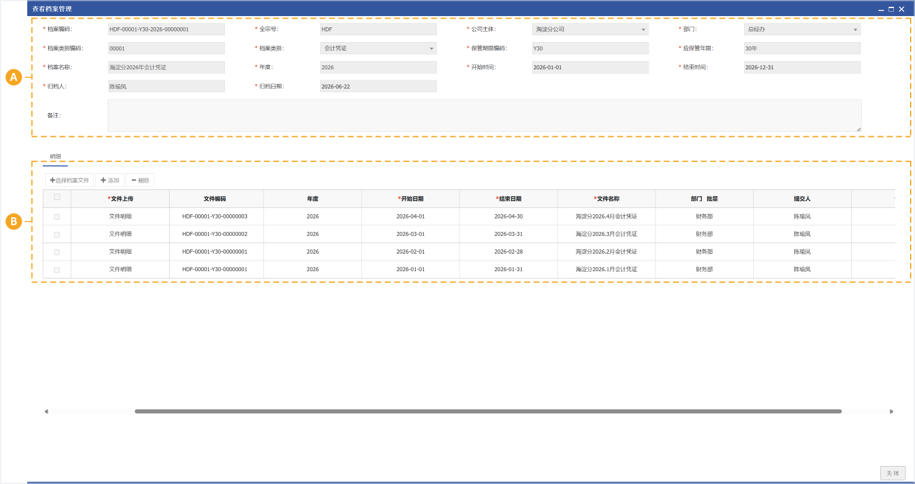Check the row starting 2026-02-01
Screen dimensions: 915x484
[57, 252]
